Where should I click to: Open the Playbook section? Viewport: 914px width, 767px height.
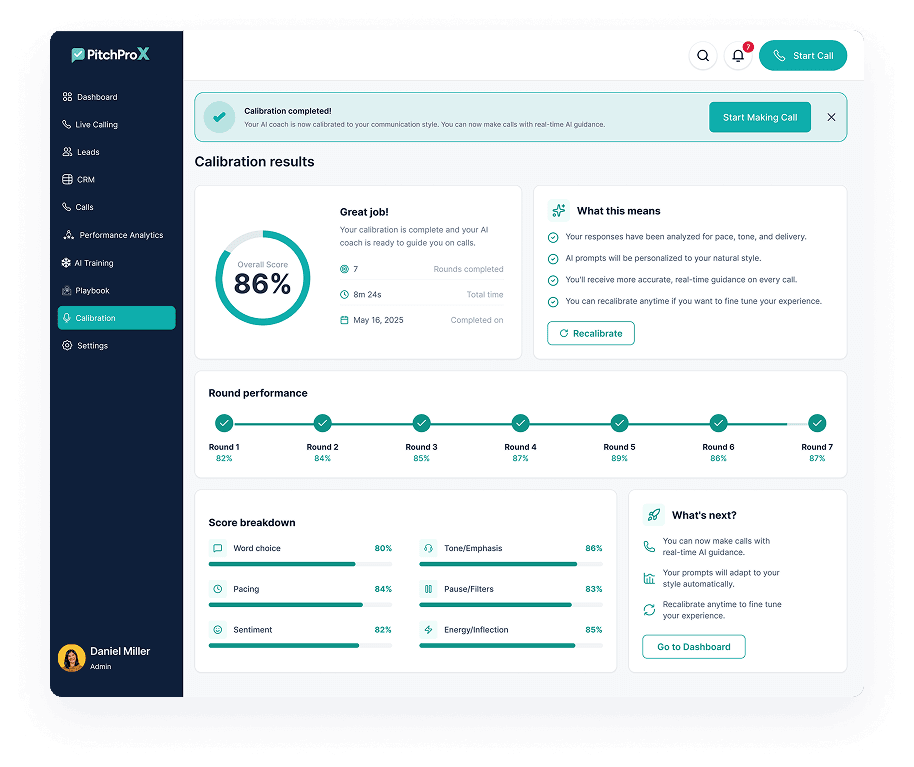(x=117, y=290)
